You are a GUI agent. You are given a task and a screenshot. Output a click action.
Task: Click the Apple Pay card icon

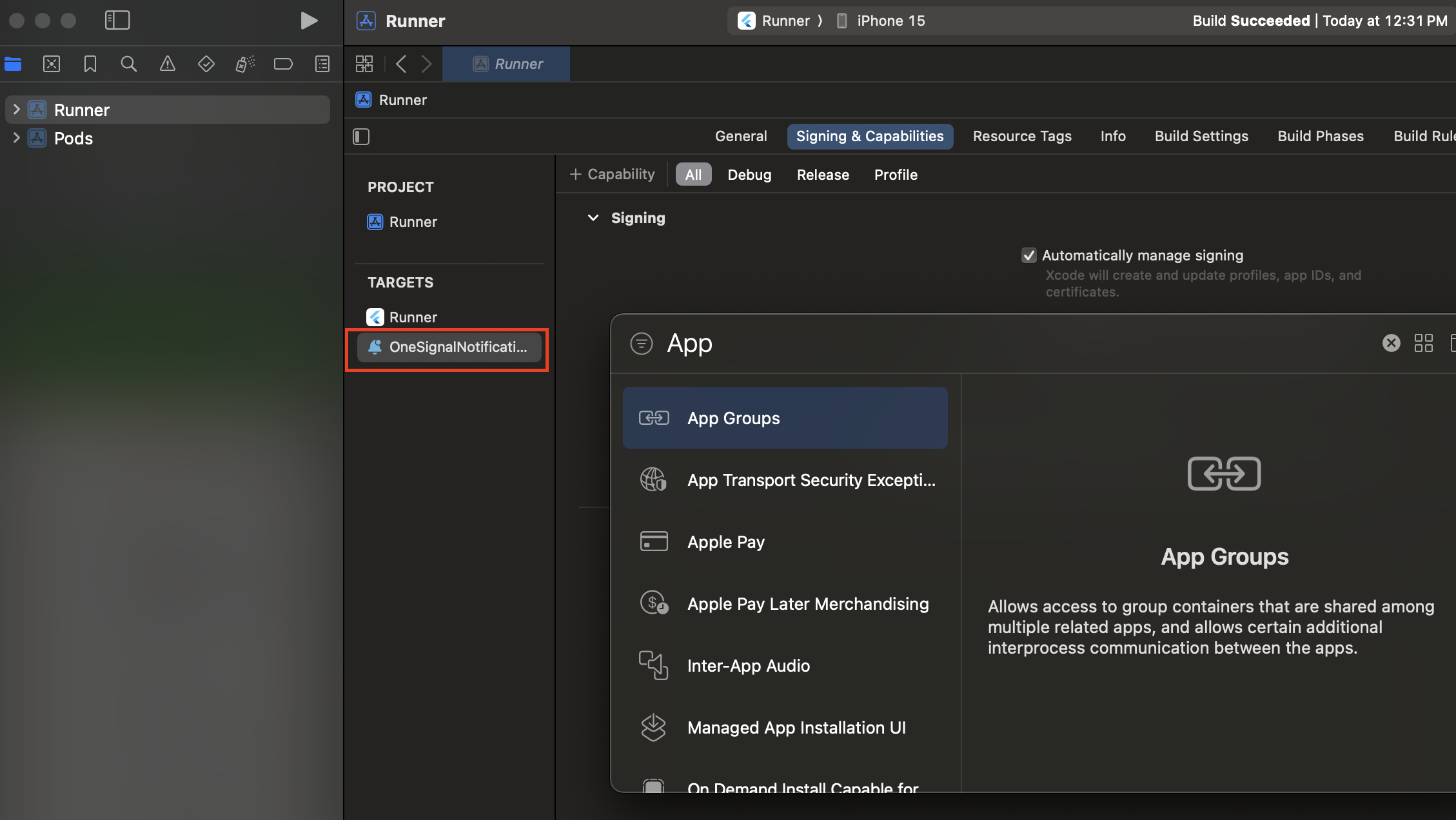pos(654,542)
